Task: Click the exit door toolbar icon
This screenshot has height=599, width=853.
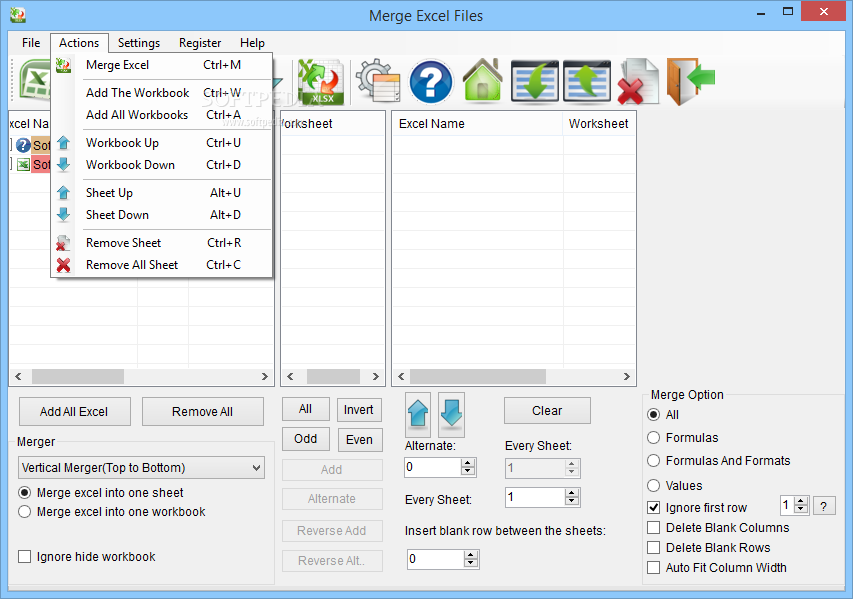Action: (x=690, y=81)
